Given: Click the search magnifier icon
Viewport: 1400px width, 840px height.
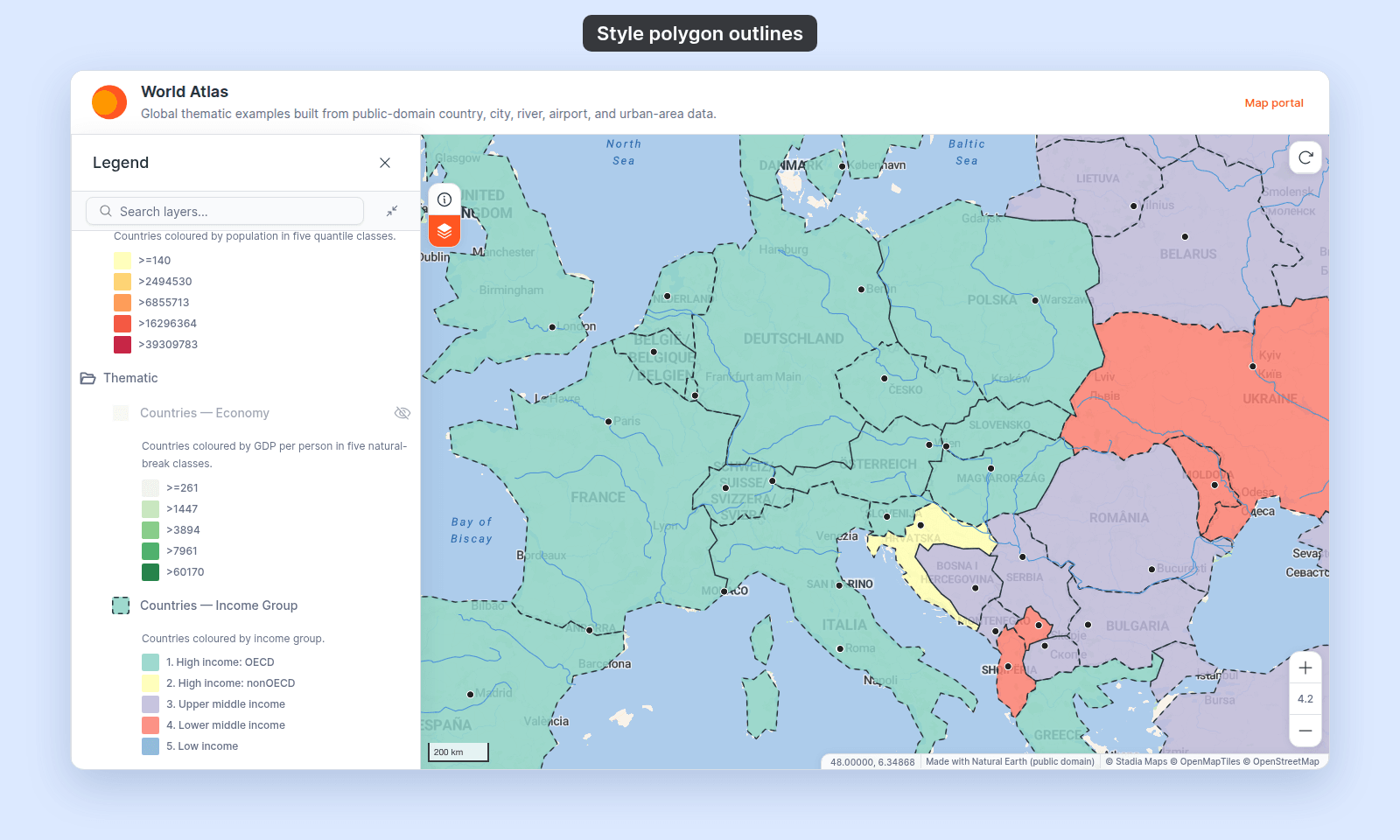Looking at the screenshot, I should [x=106, y=211].
